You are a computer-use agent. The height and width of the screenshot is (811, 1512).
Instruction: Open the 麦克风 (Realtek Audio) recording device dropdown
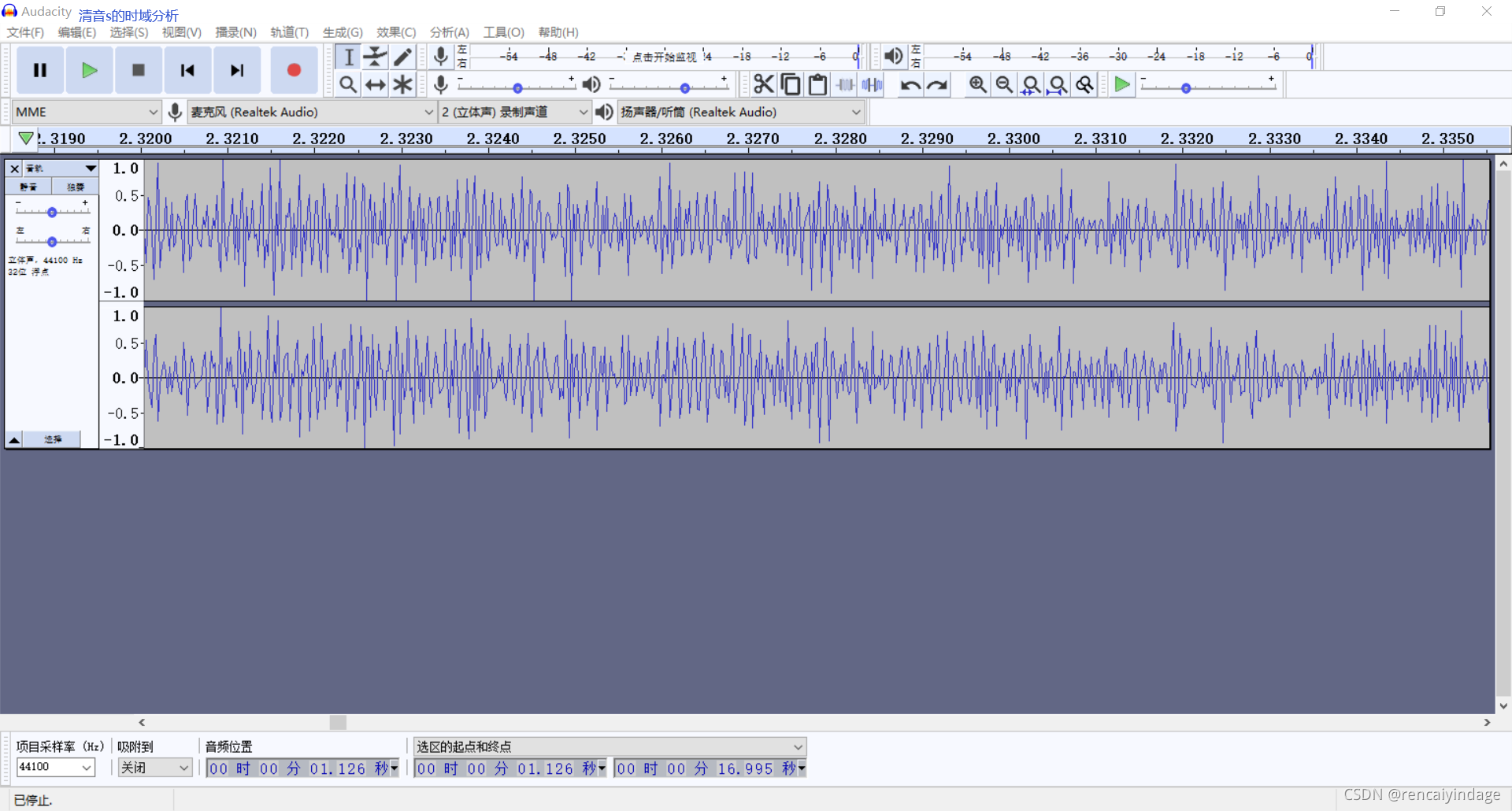[312, 112]
